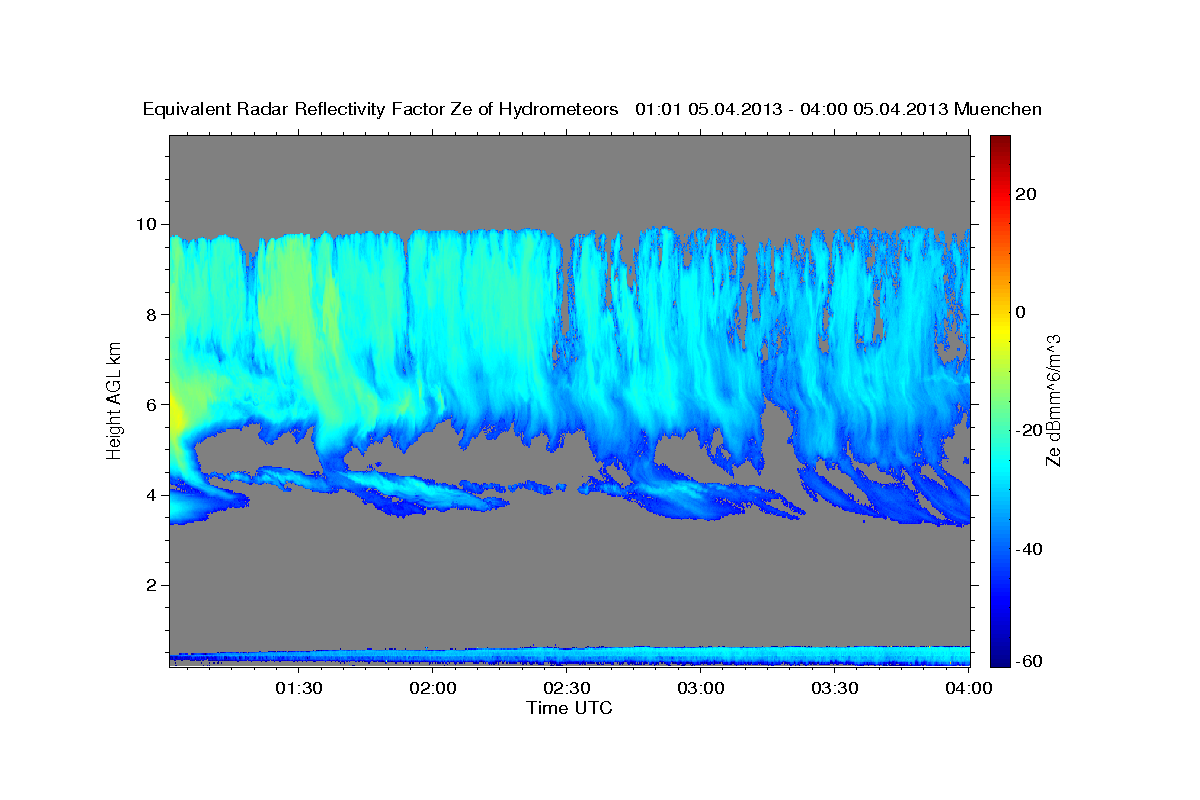Click the colorbar value label -60
Image resolution: width=1200 pixels, height=800 pixels.
coord(1031,661)
